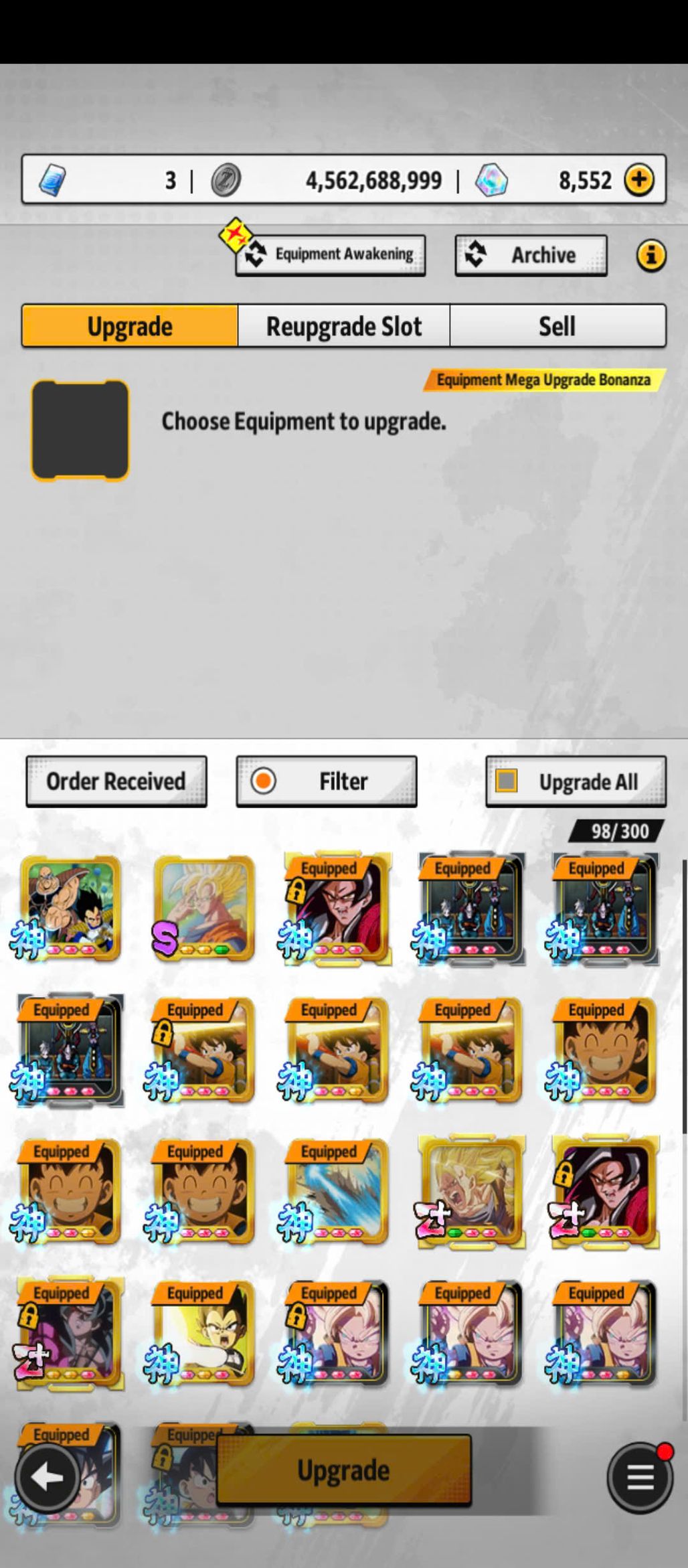Tap the Equipment Mega Upgrade Bonanza banner
The width and height of the screenshot is (688, 1568).
click(544, 380)
